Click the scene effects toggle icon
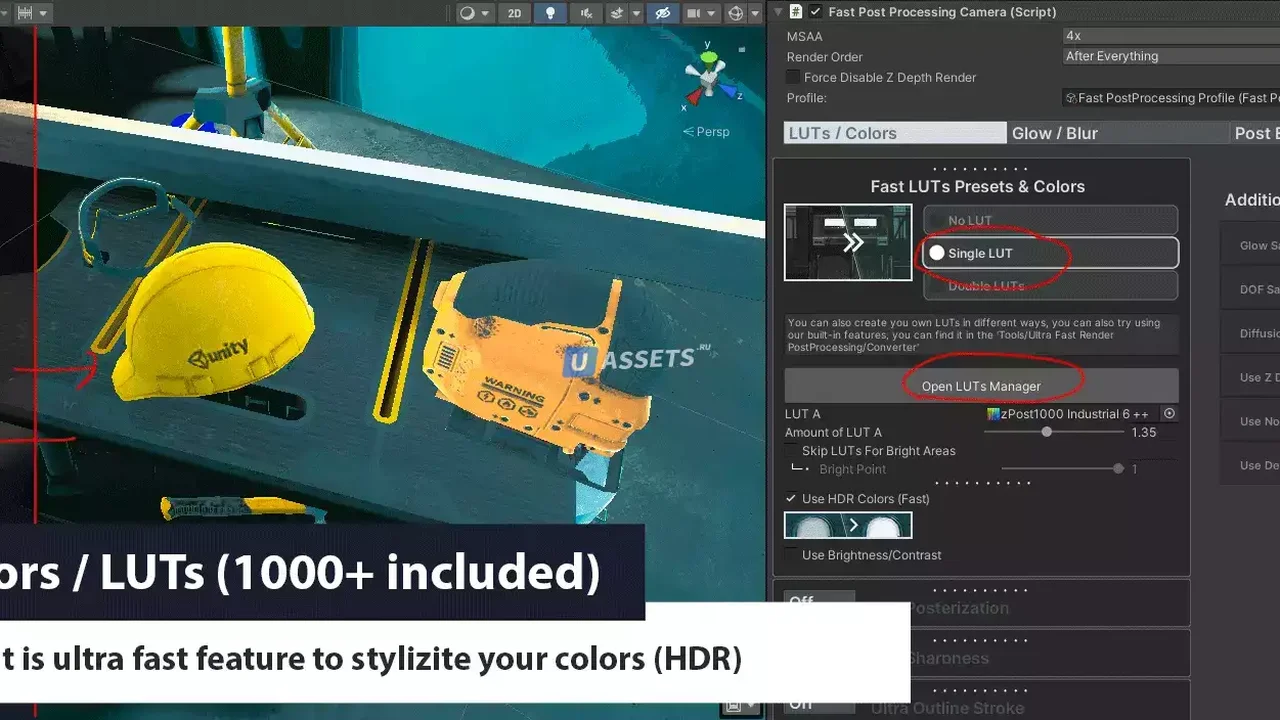This screenshot has width=1280, height=720. point(617,13)
